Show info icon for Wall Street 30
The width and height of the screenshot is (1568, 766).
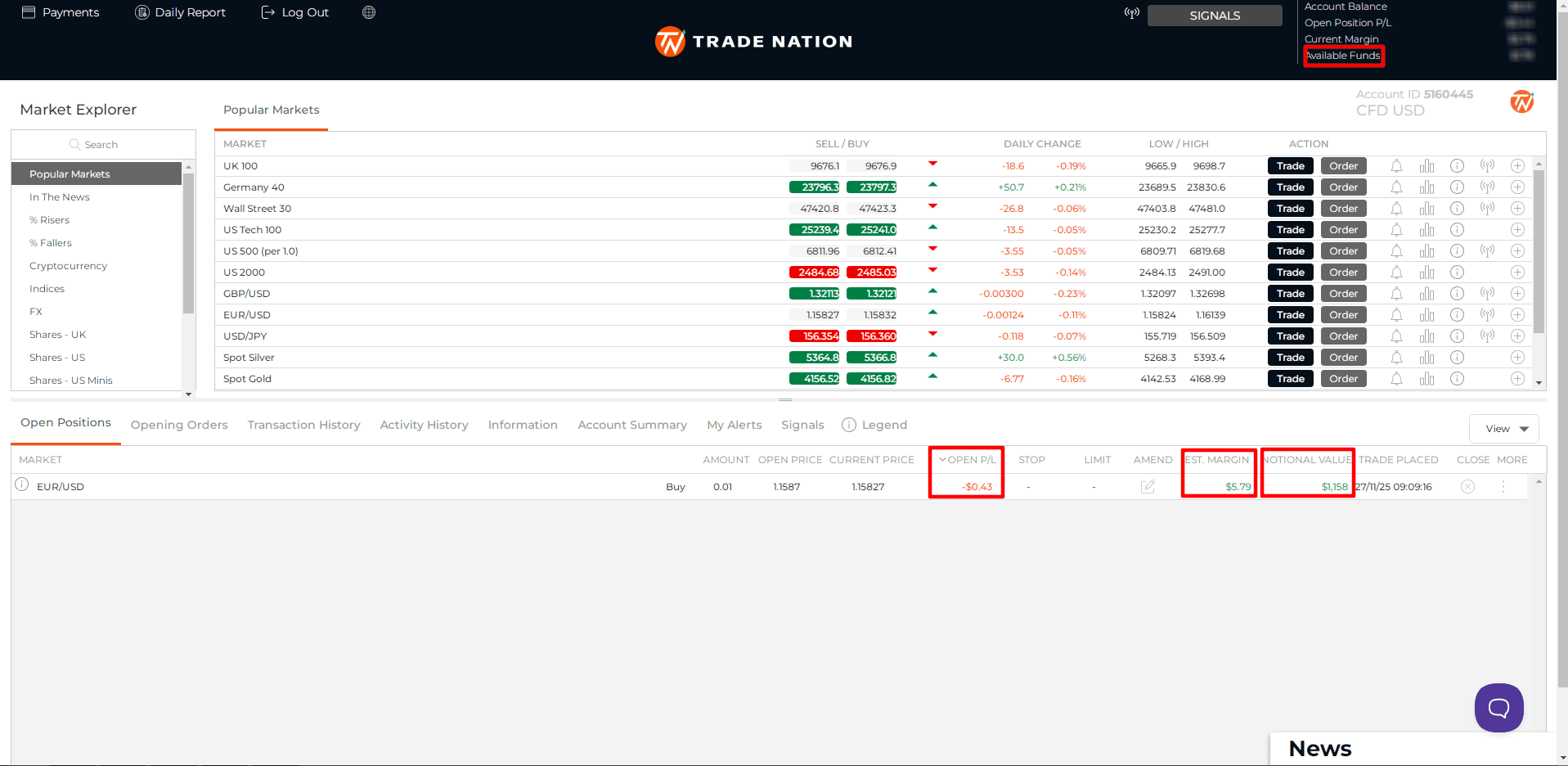point(1458,209)
